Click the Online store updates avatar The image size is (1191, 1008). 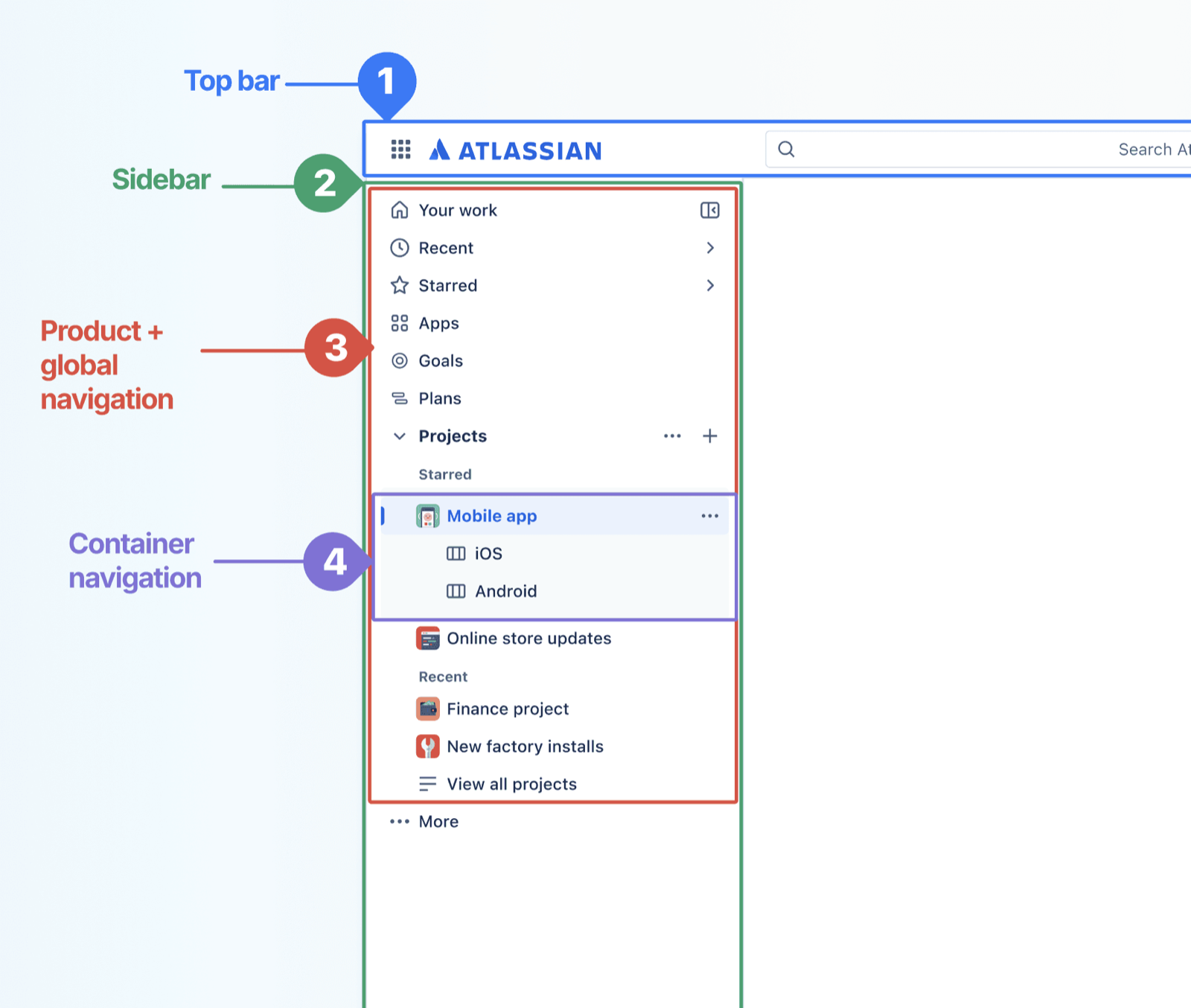point(428,639)
